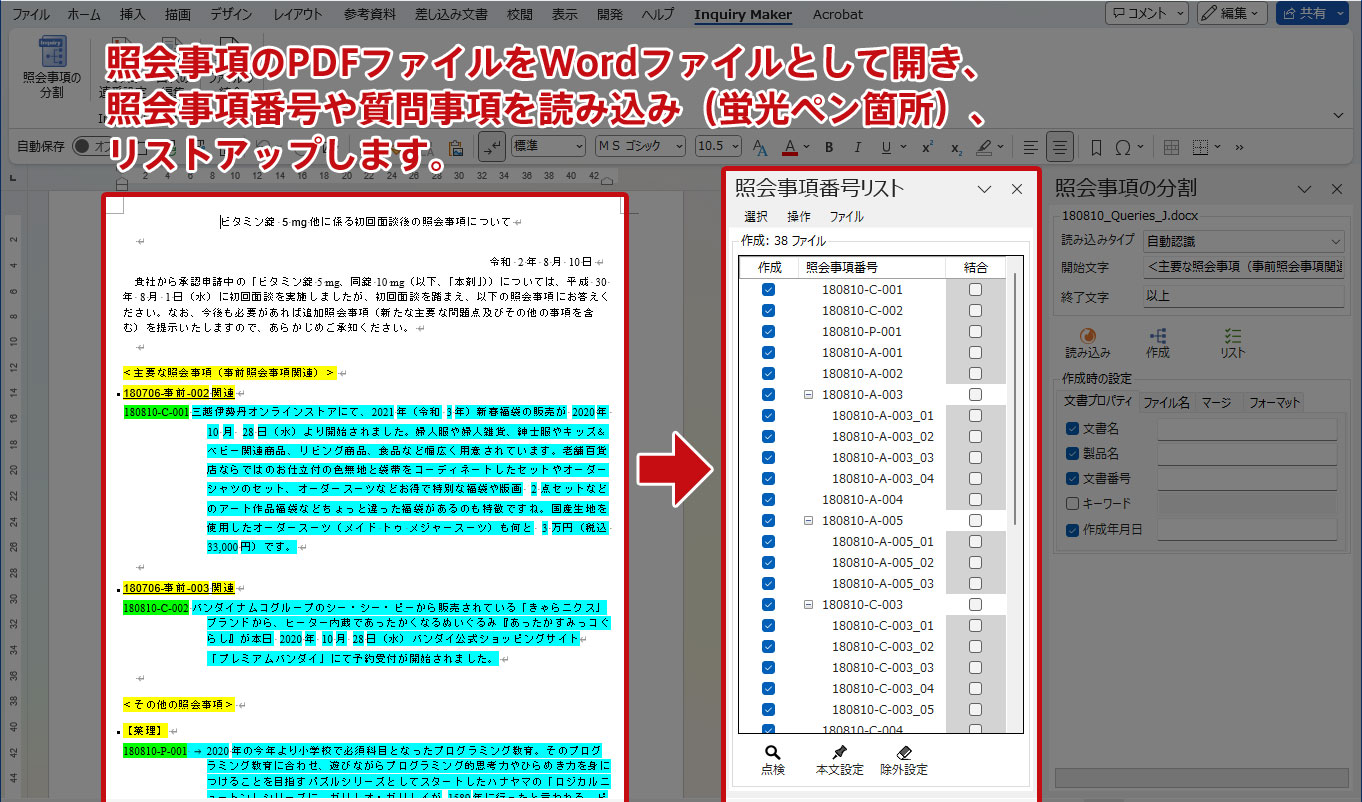This screenshot has height=802, width=1362.
Task: Open the 差し込み文書 ribbon tab
Action: click(x=449, y=14)
